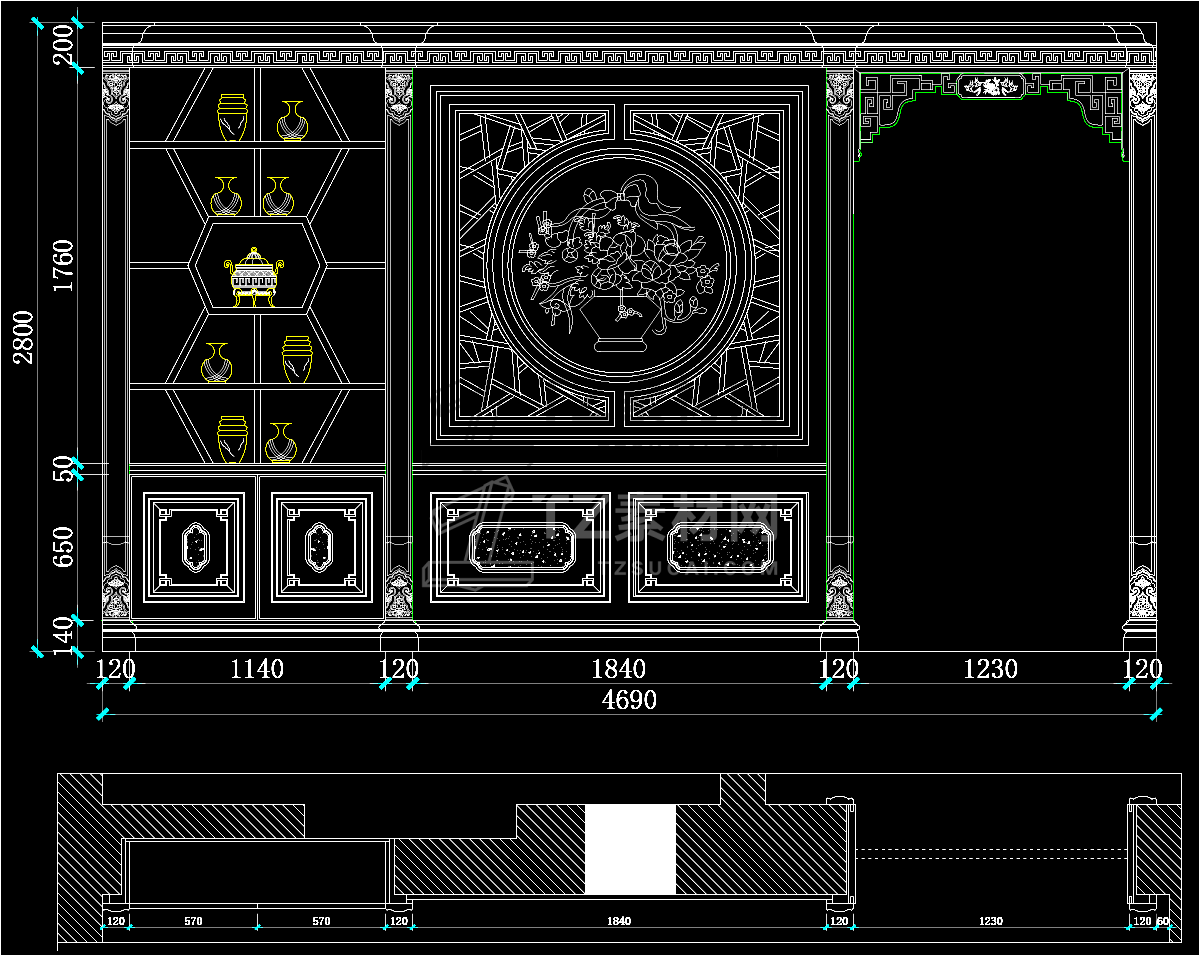Click the 650 cabinet height dimension
Image resolution: width=1200 pixels, height=955 pixels.
[64, 546]
